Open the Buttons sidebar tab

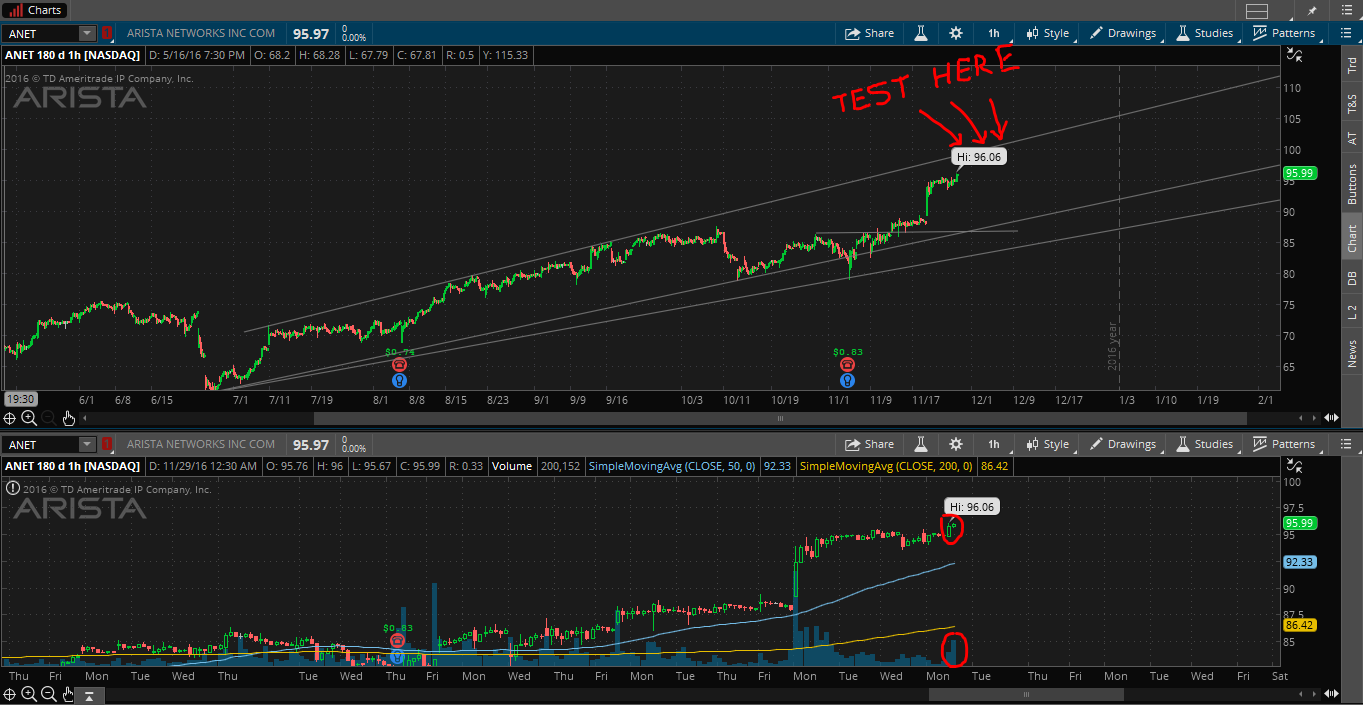pos(1351,184)
